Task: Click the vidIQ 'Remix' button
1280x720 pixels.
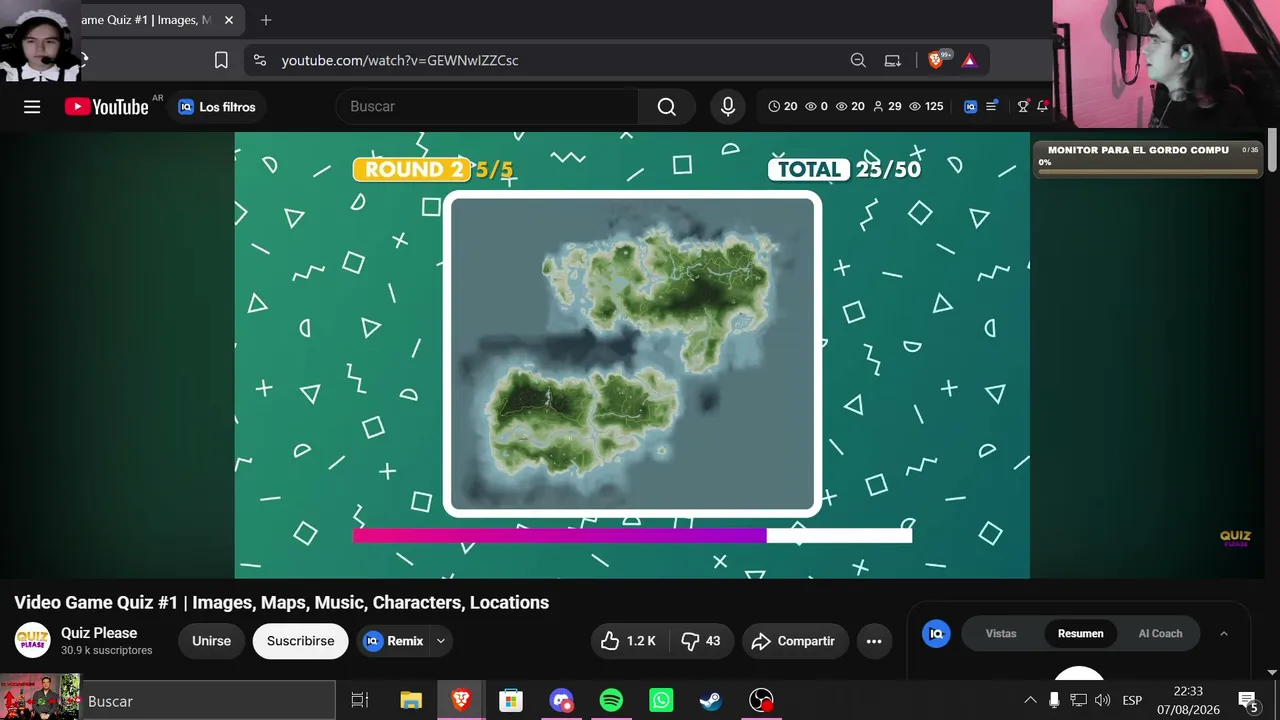Action: click(x=393, y=641)
